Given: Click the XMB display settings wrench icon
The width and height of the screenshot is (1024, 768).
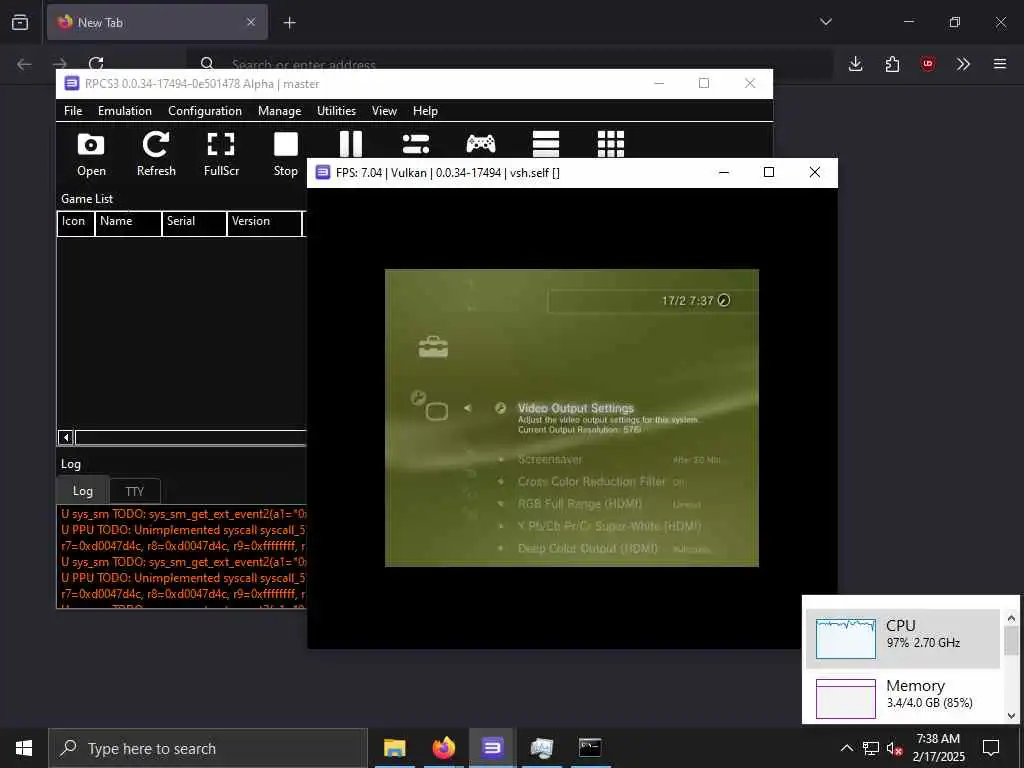Looking at the screenshot, I should tap(430, 405).
